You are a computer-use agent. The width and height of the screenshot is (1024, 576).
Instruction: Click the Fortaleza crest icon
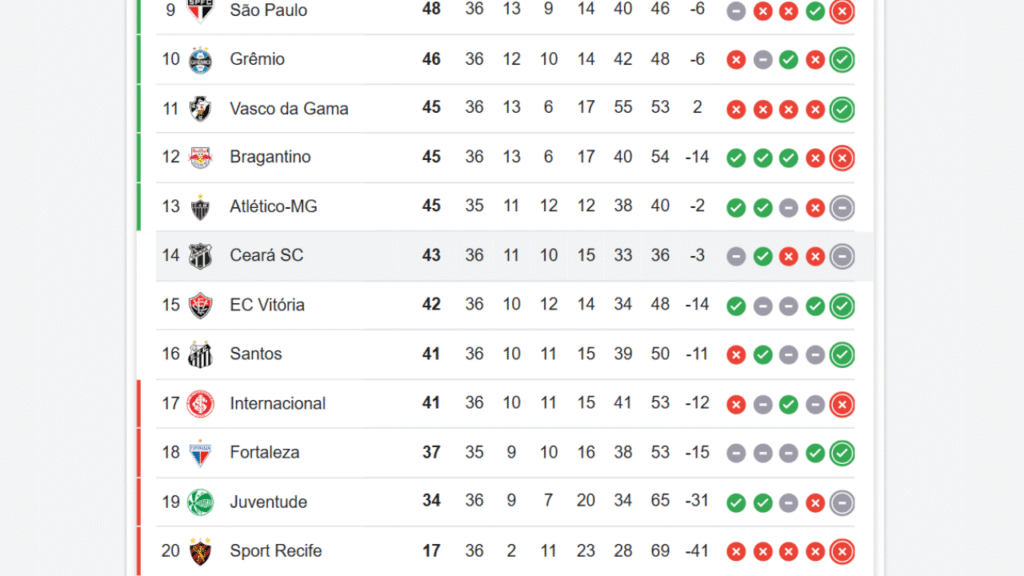point(201,453)
